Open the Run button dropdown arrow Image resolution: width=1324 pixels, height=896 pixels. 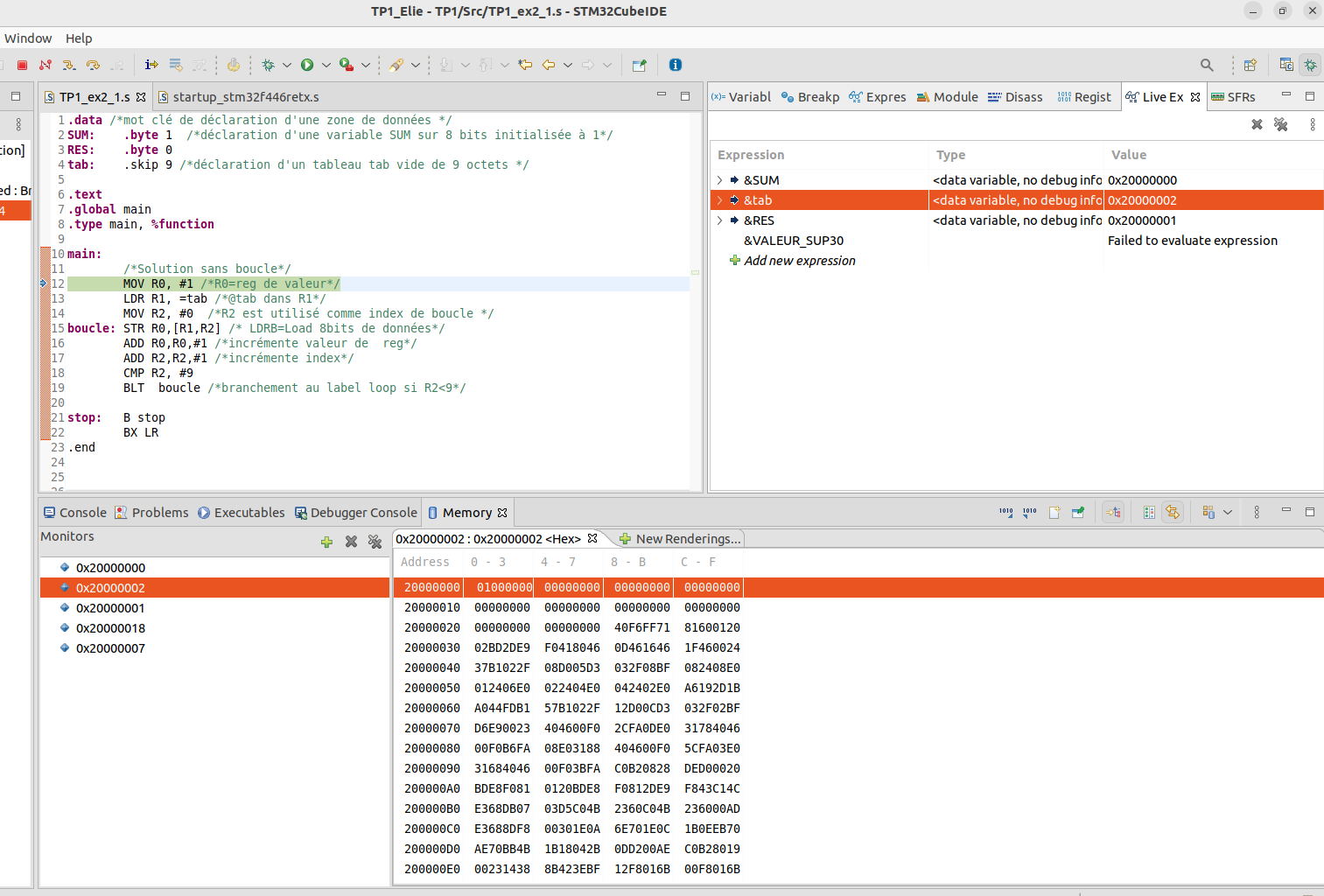[326, 65]
